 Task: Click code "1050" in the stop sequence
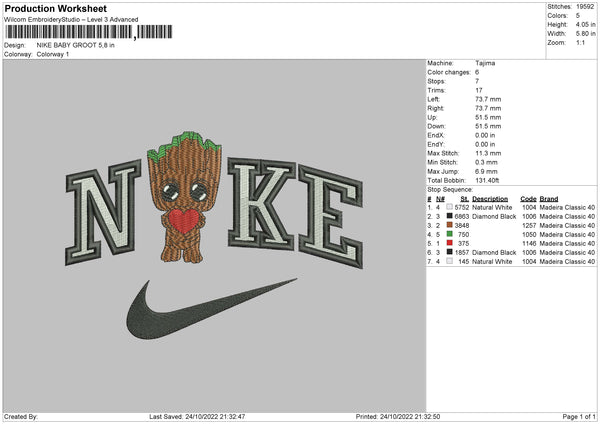point(529,235)
